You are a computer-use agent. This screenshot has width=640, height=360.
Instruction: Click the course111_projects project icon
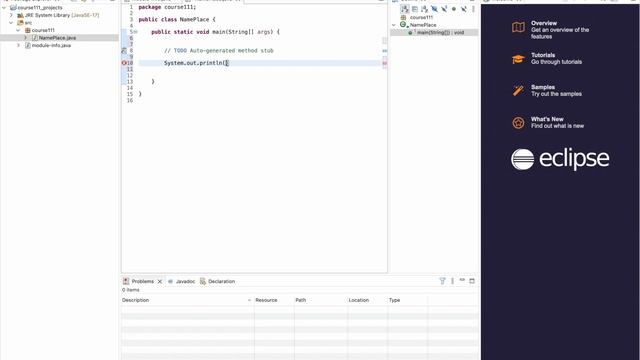13,8
